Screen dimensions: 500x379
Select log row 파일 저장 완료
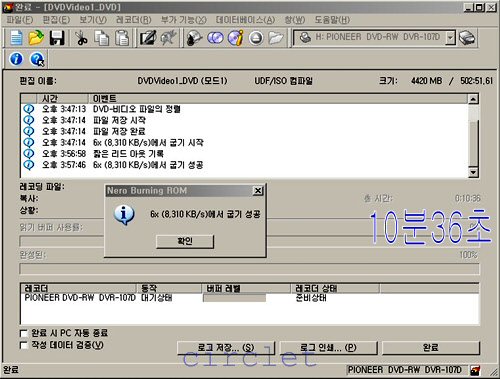click(244, 131)
